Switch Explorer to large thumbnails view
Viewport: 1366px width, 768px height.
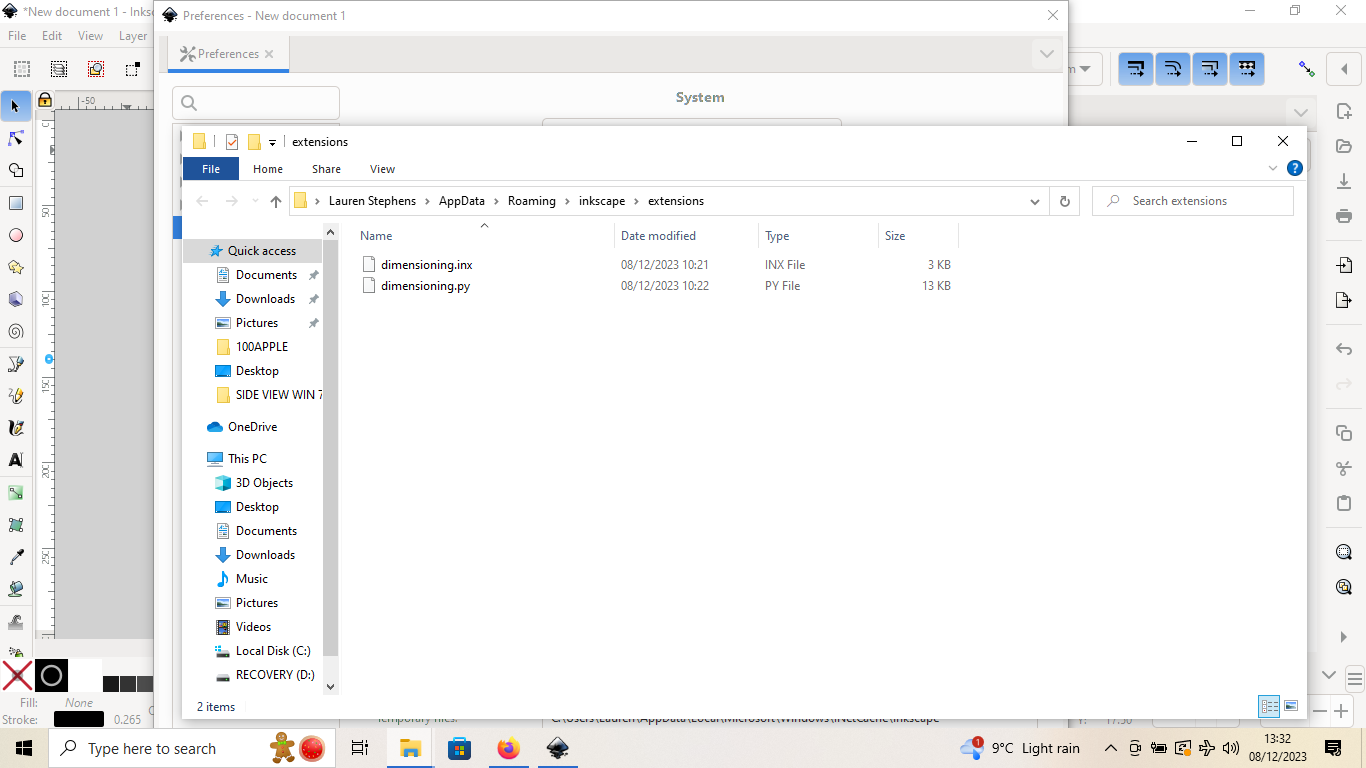pos(1291,706)
